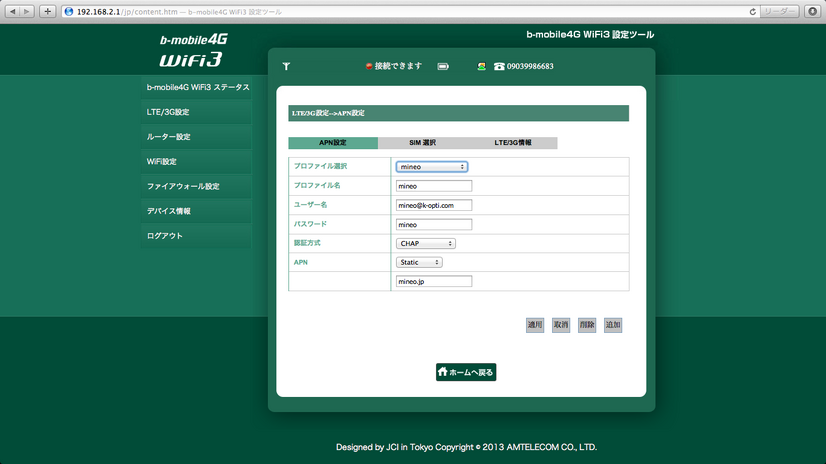Screen dimensions: 826x464
Task: Click the 適用 apply button
Action: 535,325
